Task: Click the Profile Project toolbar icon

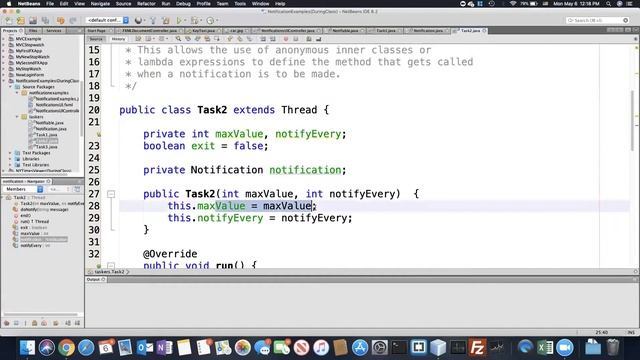Action: coord(210,20)
